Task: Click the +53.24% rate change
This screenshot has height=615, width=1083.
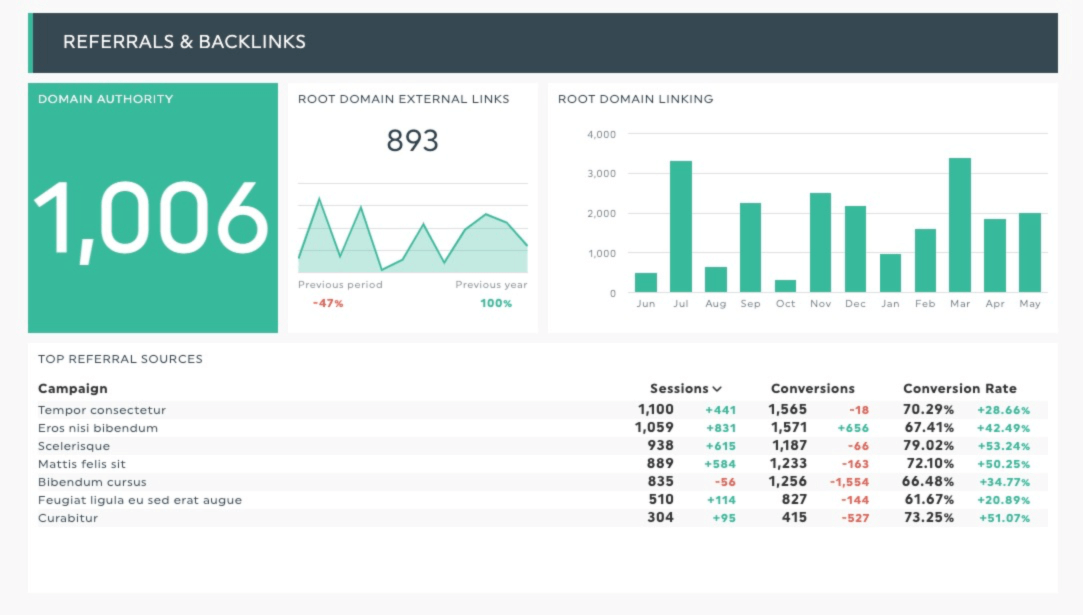Action: pyautogui.click(x=1003, y=446)
